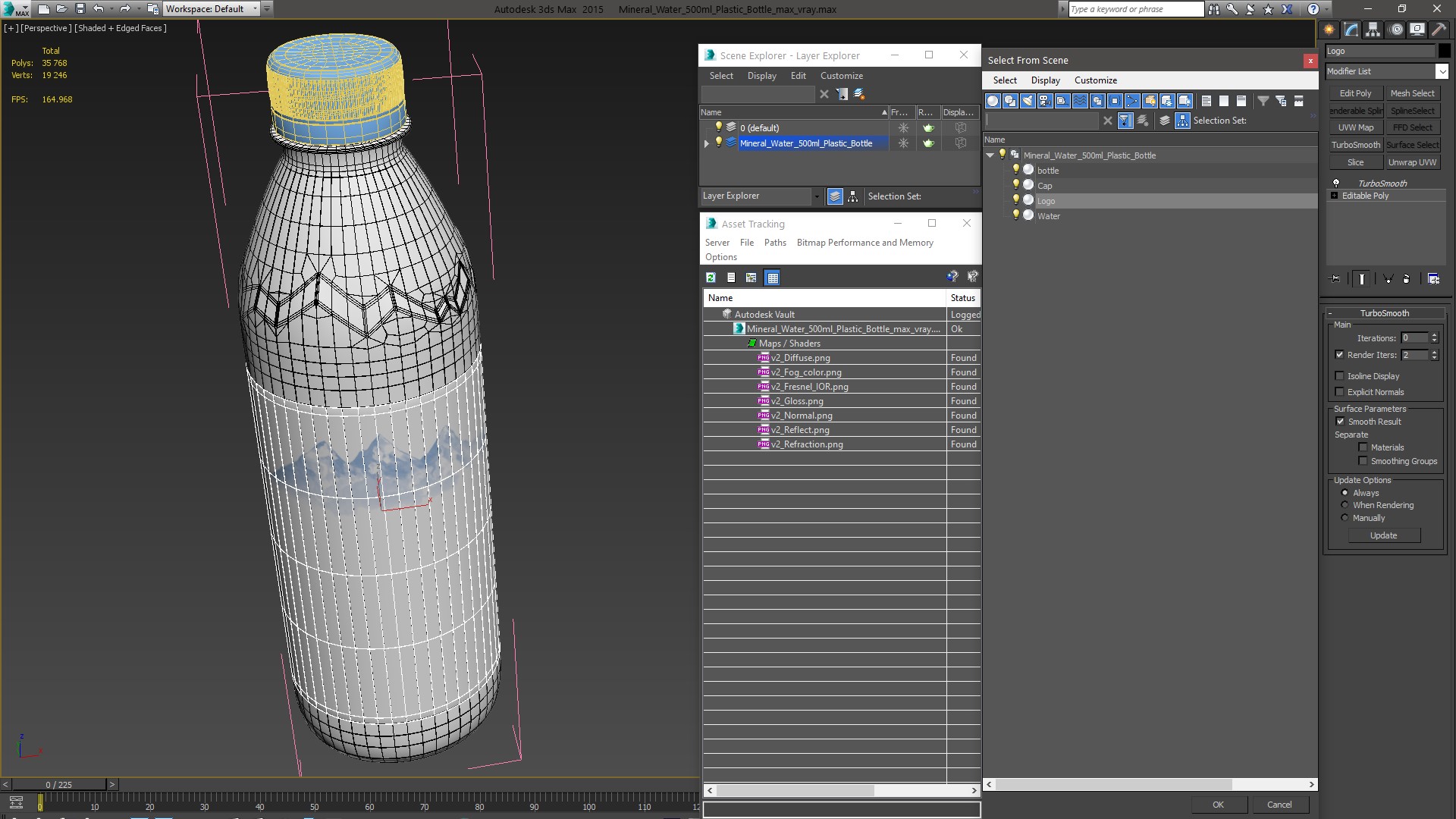Click Select None icon in Select From Scene
The height and width of the screenshot is (819, 1456).
coord(1224,101)
